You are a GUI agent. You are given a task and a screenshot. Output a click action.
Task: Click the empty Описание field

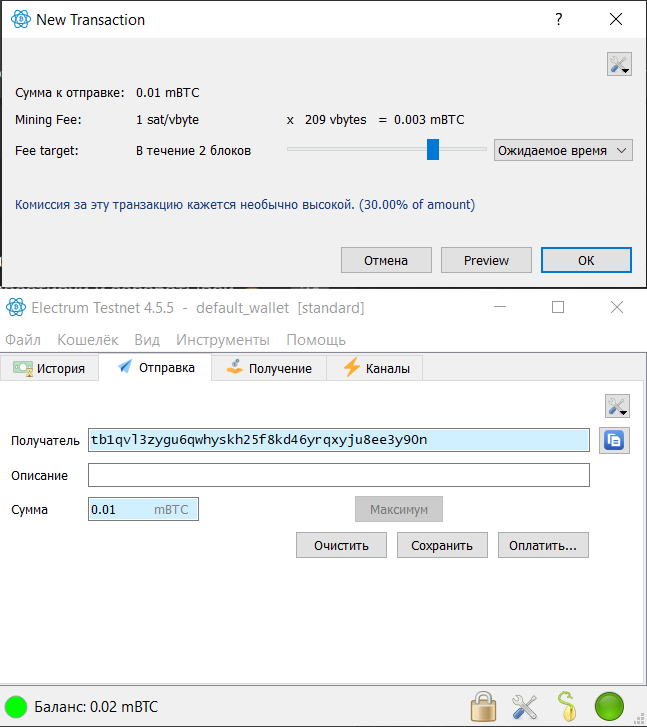pos(339,475)
